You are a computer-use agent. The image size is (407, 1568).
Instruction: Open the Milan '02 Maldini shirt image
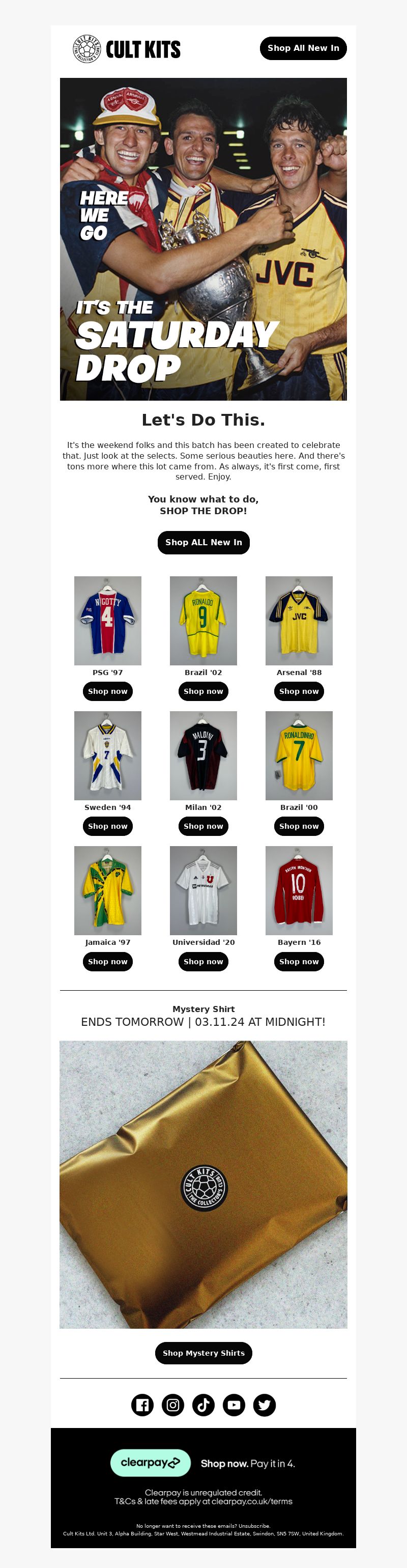pyautogui.click(x=203, y=755)
